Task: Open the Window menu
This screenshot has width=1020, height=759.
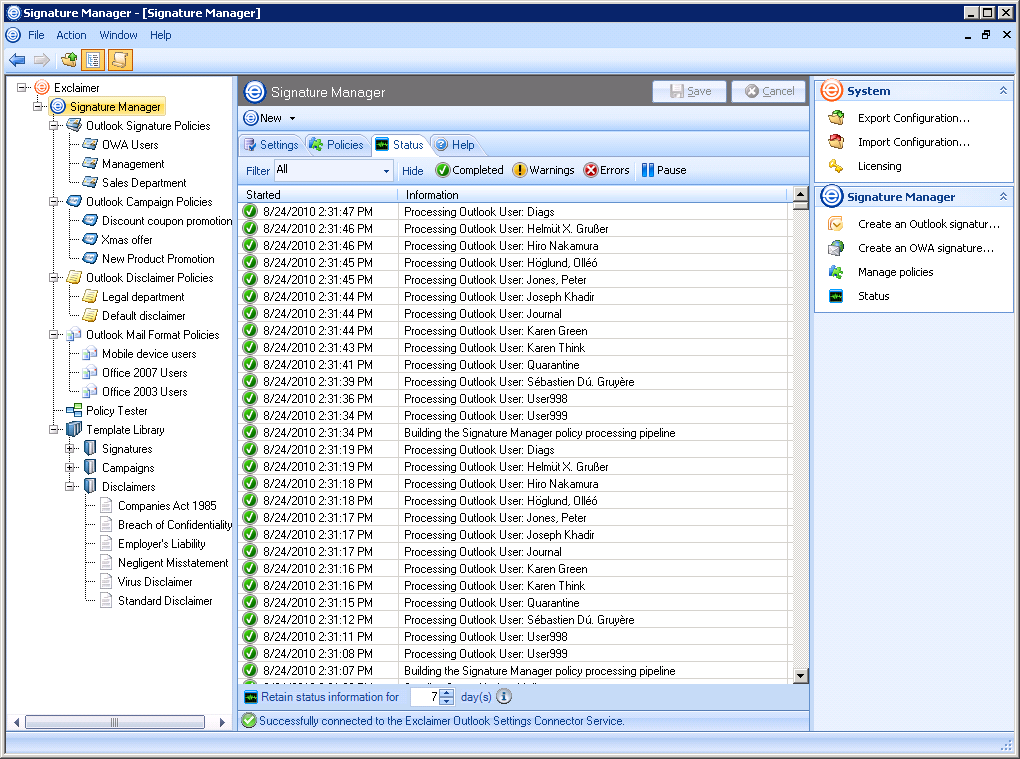Action: (118, 35)
